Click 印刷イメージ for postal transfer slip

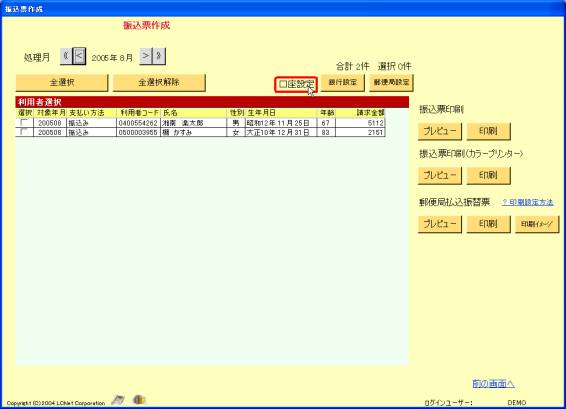537,224
